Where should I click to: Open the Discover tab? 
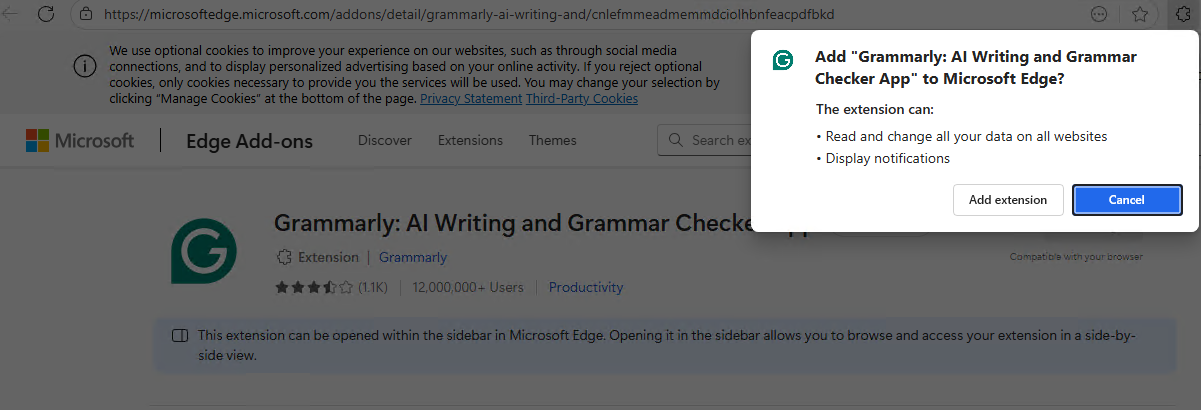tap(385, 141)
